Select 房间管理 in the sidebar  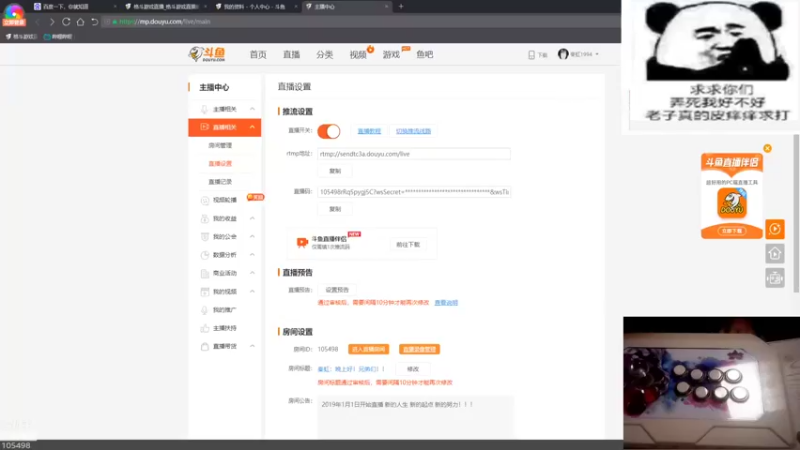(x=220, y=145)
